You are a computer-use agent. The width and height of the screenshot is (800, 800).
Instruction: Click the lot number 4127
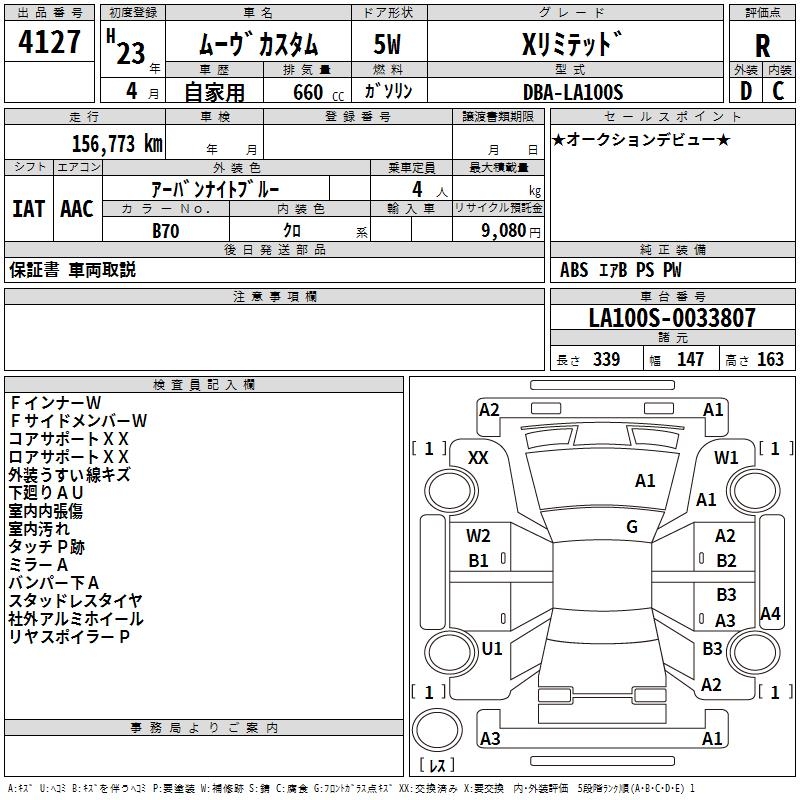coord(50,45)
